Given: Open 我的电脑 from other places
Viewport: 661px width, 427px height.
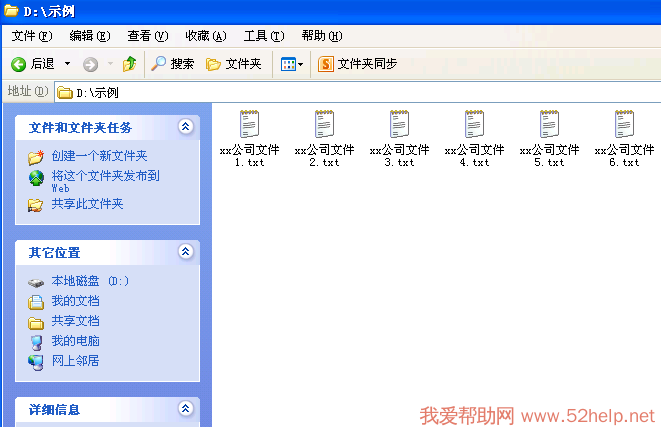Looking at the screenshot, I should 75,341.
